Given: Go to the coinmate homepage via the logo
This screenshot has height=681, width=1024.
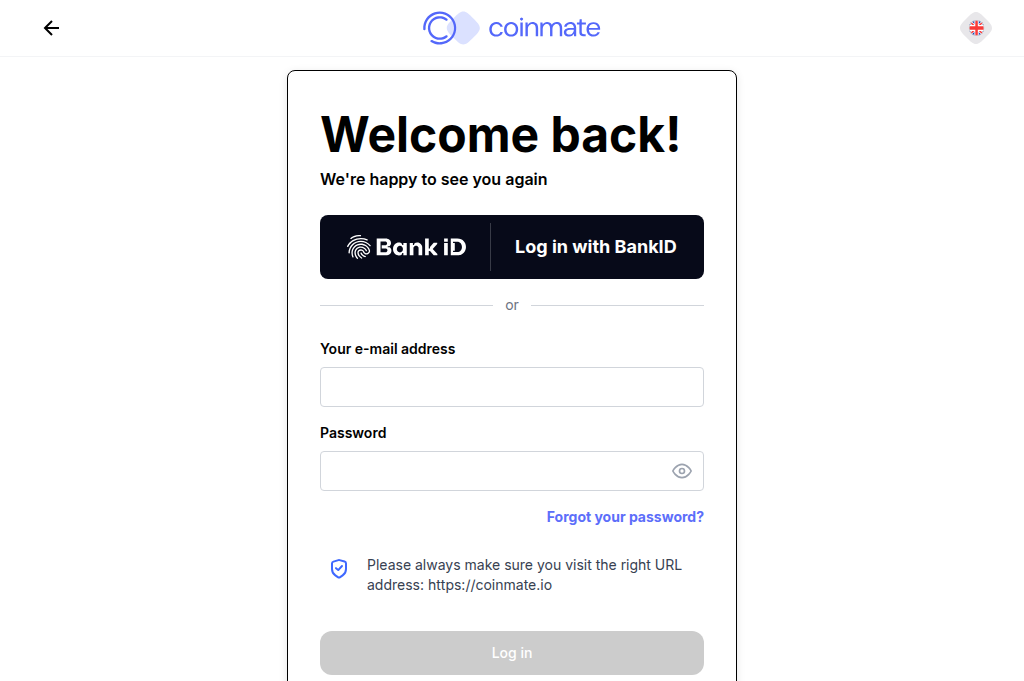Looking at the screenshot, I should (511, 28).
